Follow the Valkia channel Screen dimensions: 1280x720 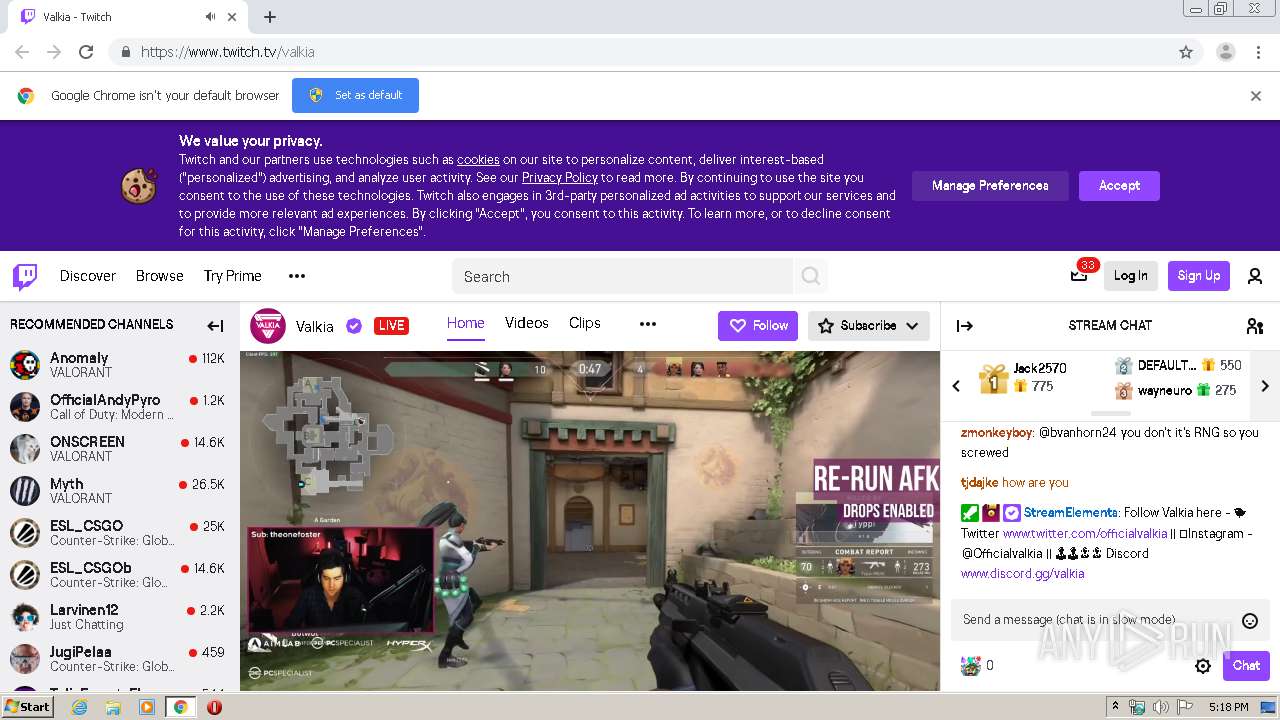tap(758, 326)
